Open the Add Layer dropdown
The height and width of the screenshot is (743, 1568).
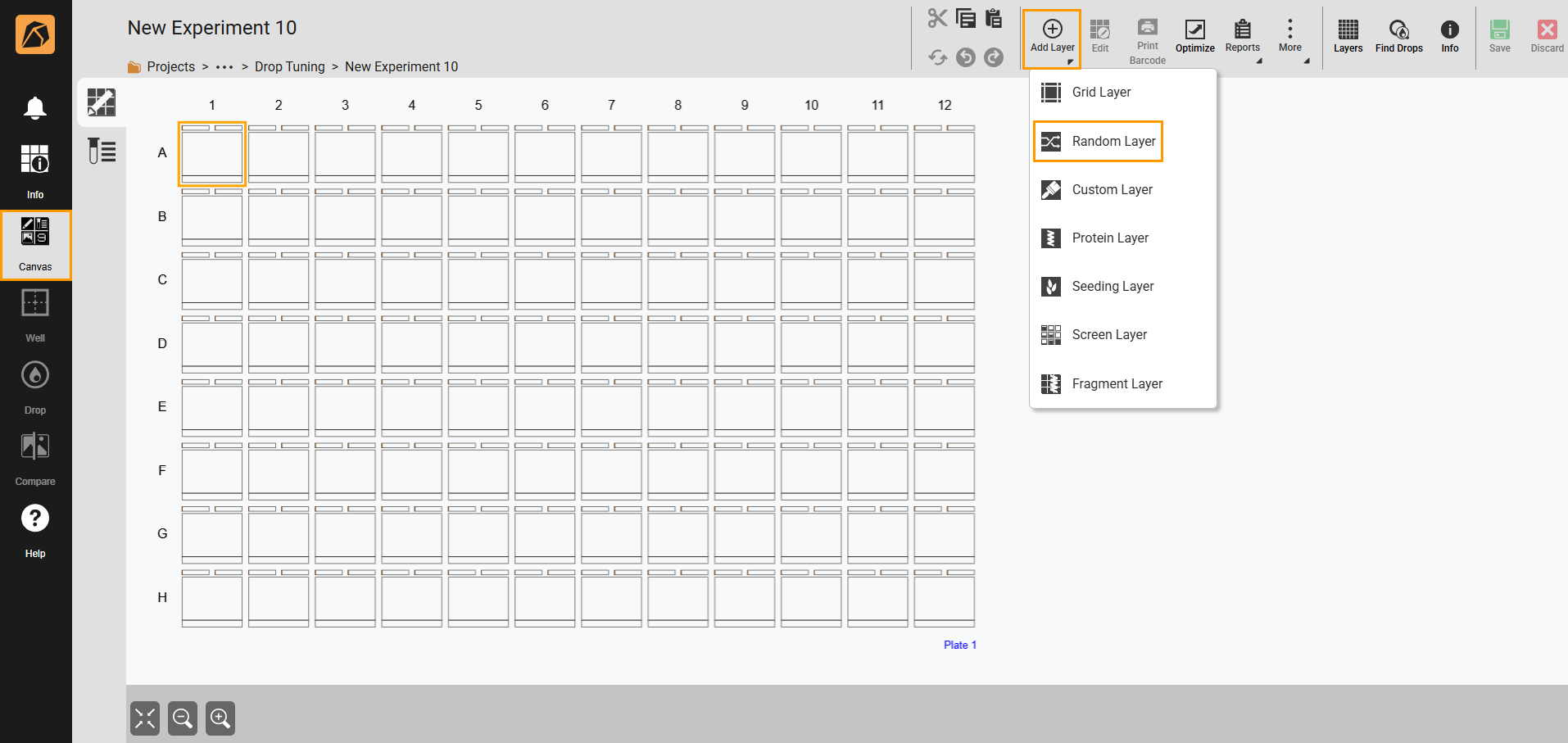(1051, 37)
